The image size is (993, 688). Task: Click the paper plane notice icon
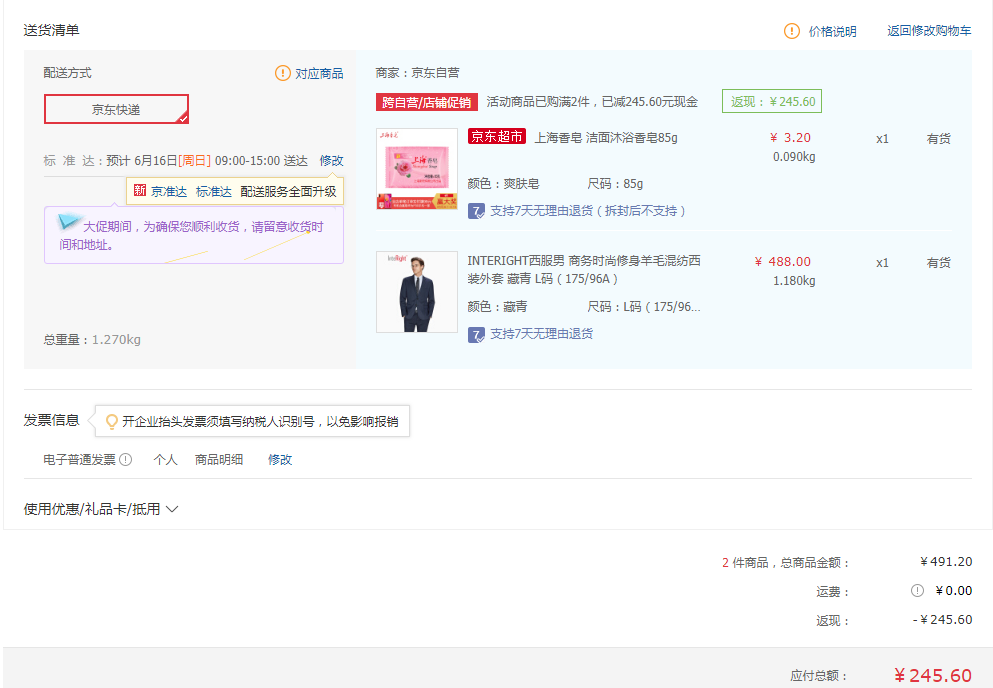click(68, 222)
